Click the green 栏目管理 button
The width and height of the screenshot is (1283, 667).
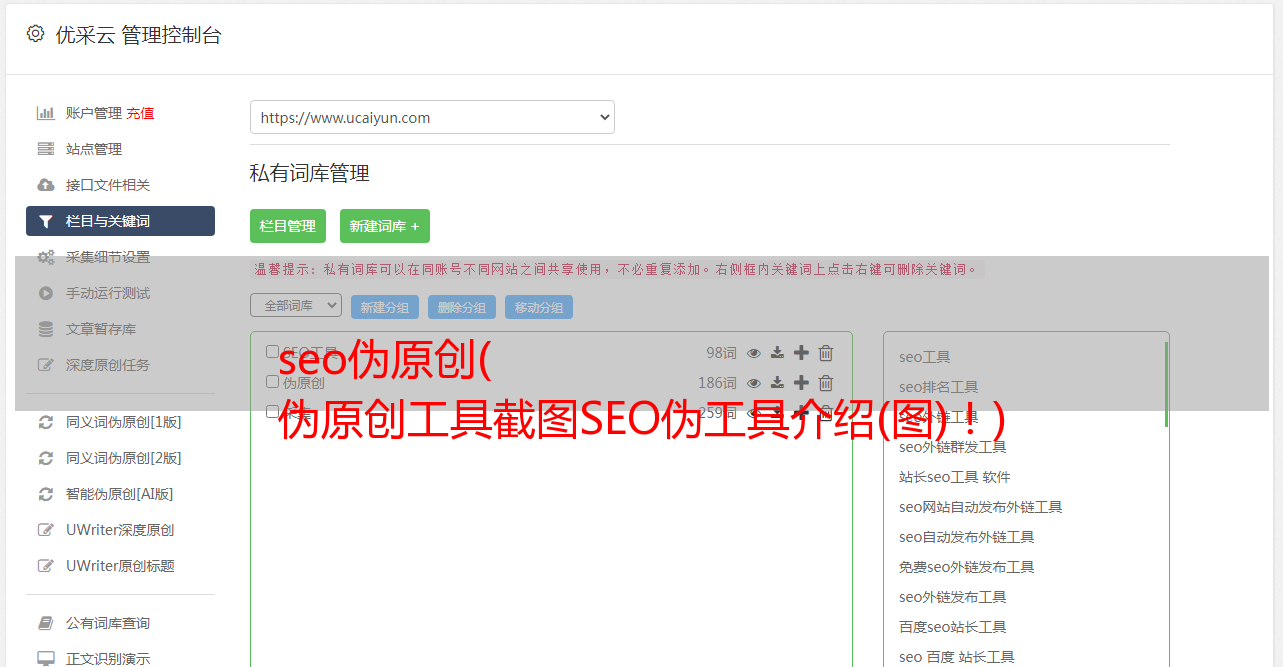pyautogui.click(x=288, y=226)
